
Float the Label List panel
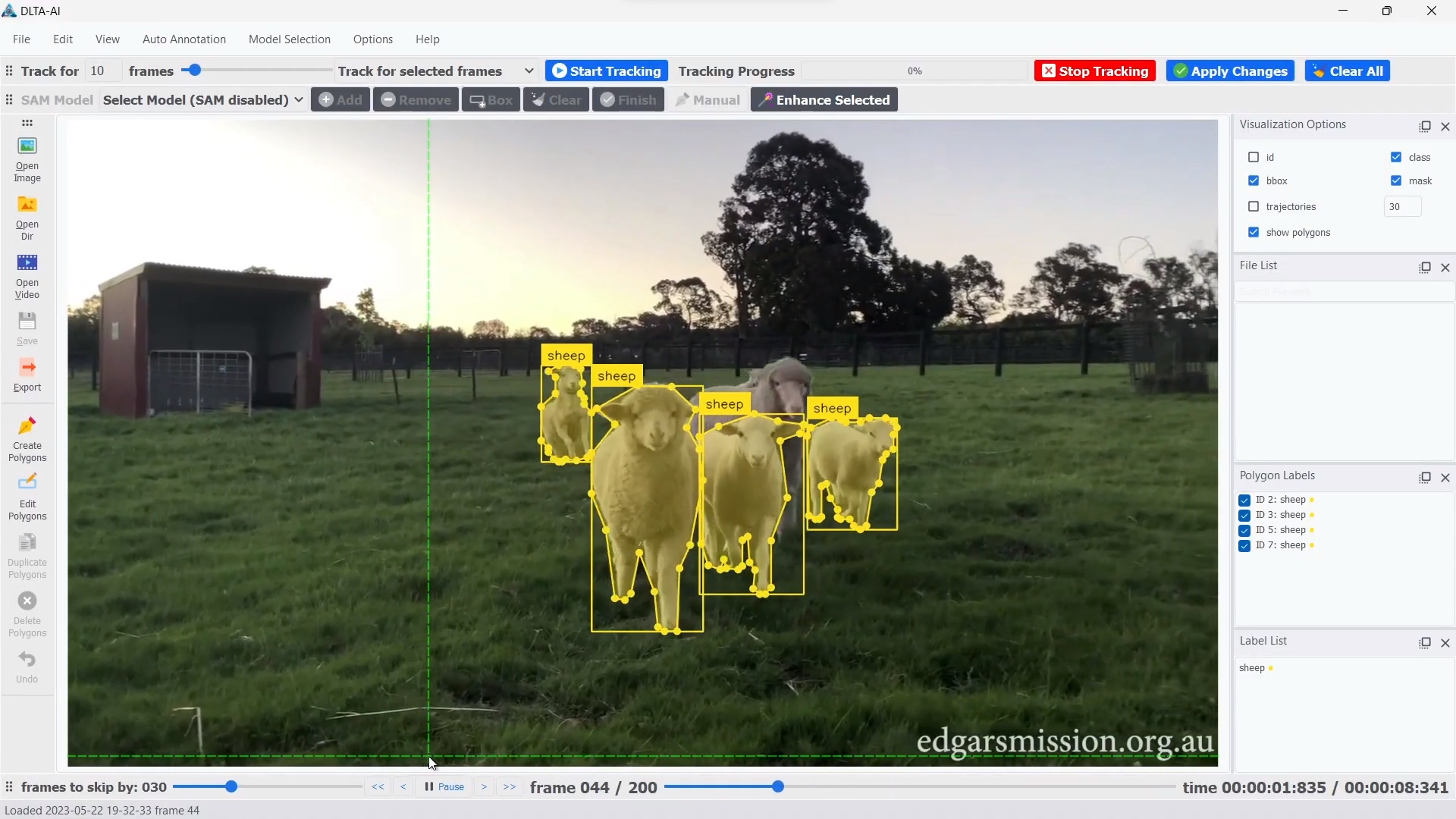(1425, 643)
